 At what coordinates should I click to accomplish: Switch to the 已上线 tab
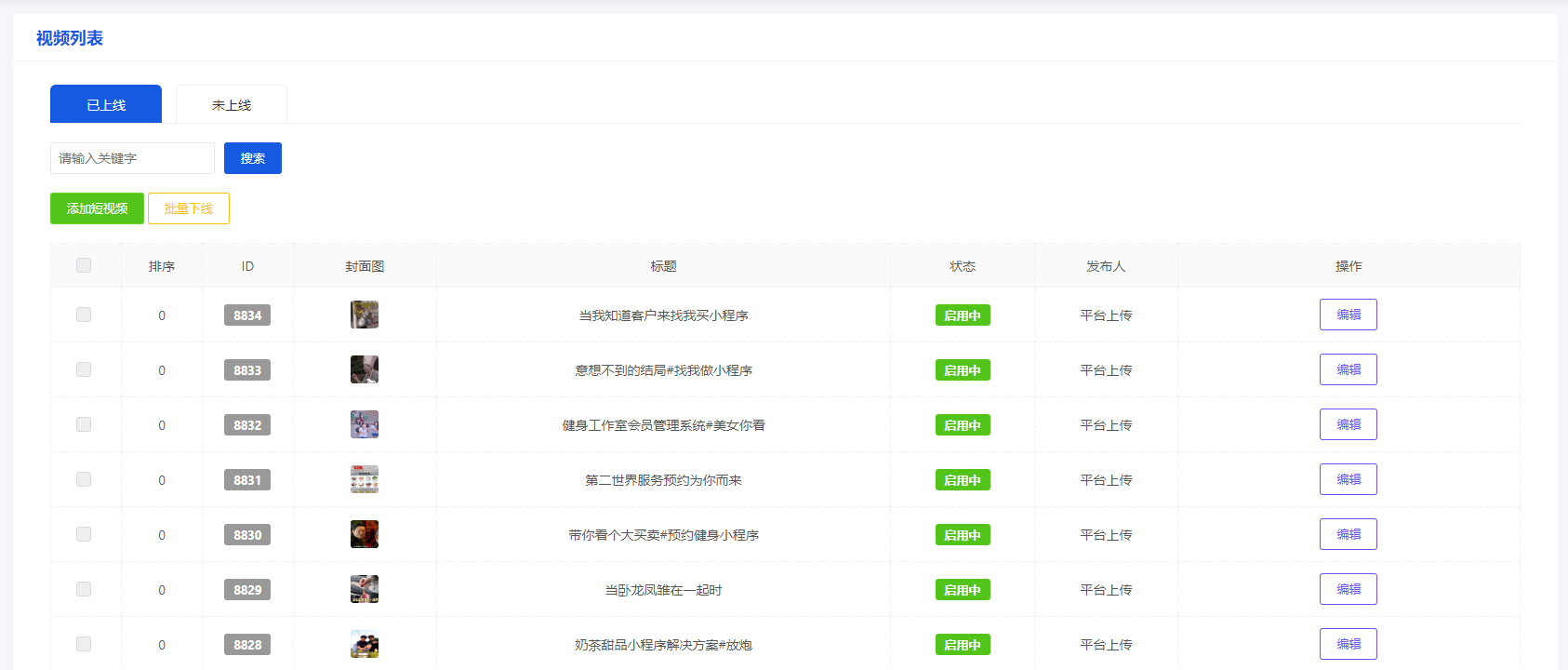pyautogui.click(x=106, y=104)
